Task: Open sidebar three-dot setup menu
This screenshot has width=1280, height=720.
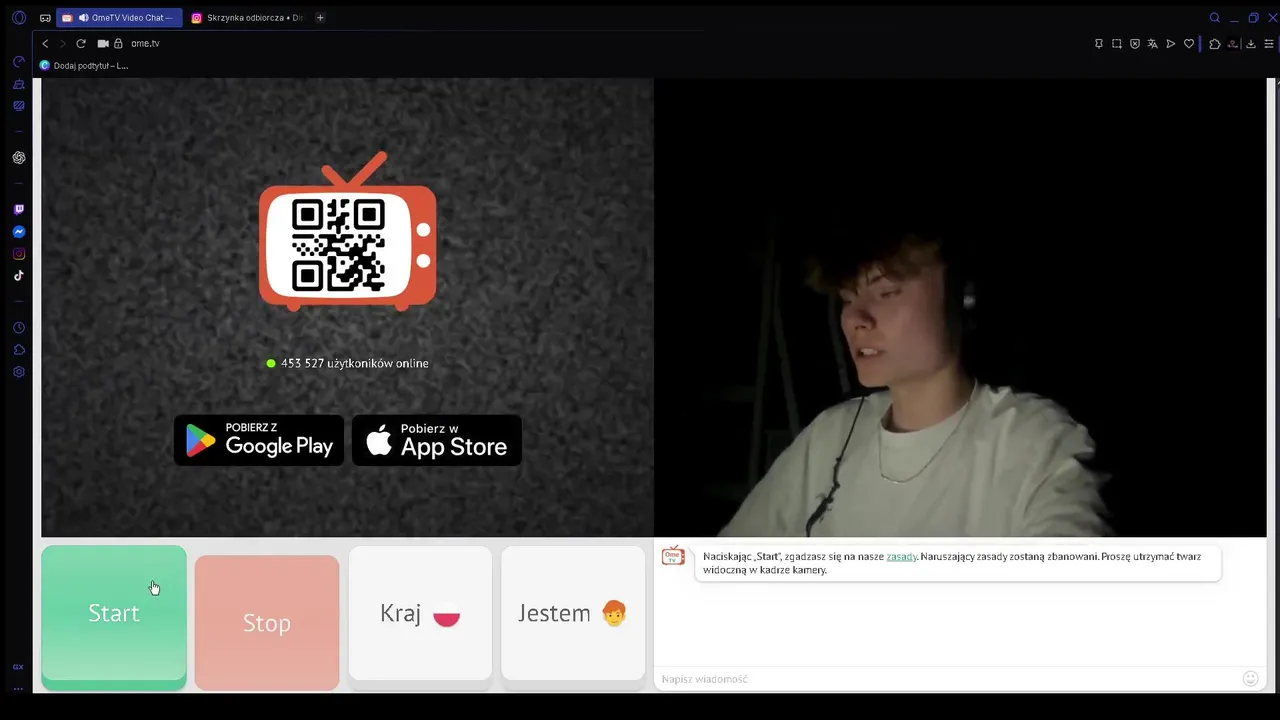Action: 18,688
